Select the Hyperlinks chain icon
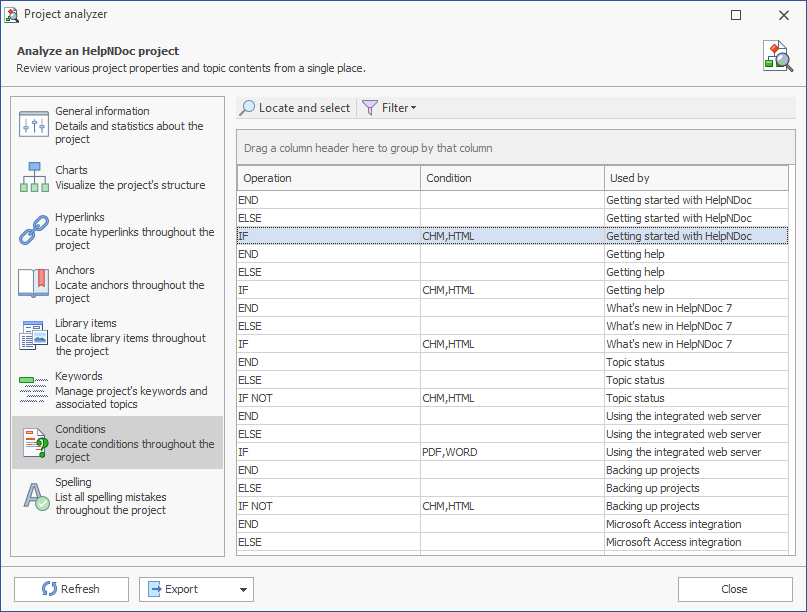The height and width of the screenshot is (612, 807). (34, 230)
